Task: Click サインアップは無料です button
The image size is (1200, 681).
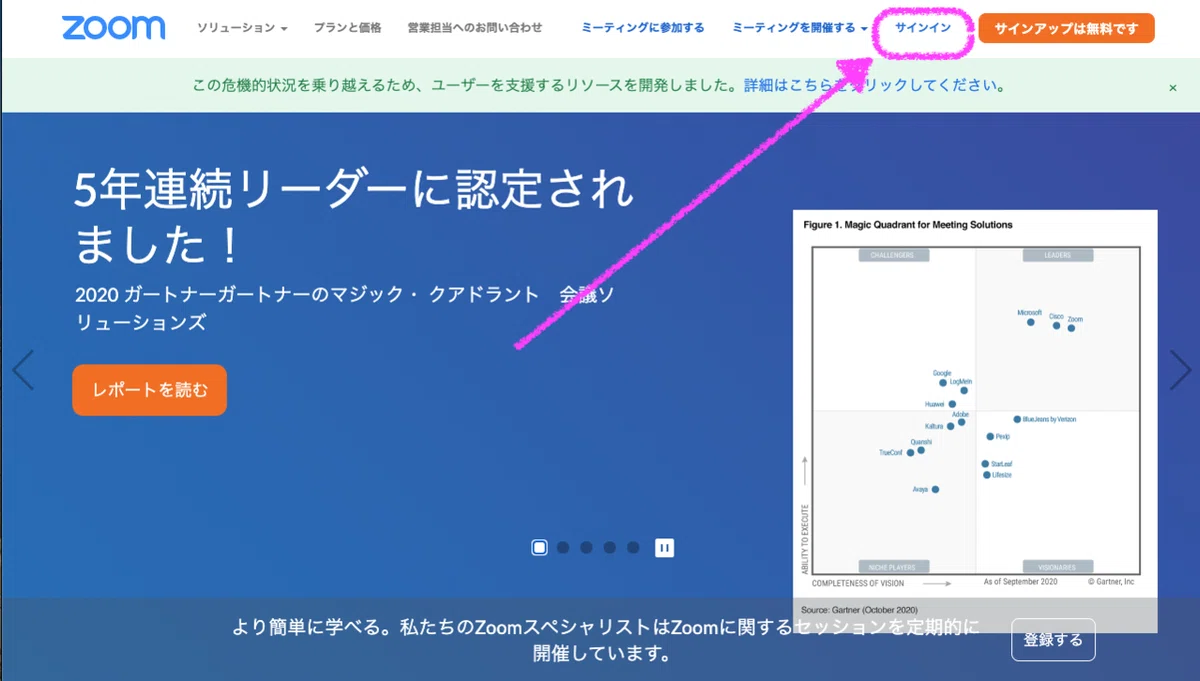Action: [x=1066, y=29]
